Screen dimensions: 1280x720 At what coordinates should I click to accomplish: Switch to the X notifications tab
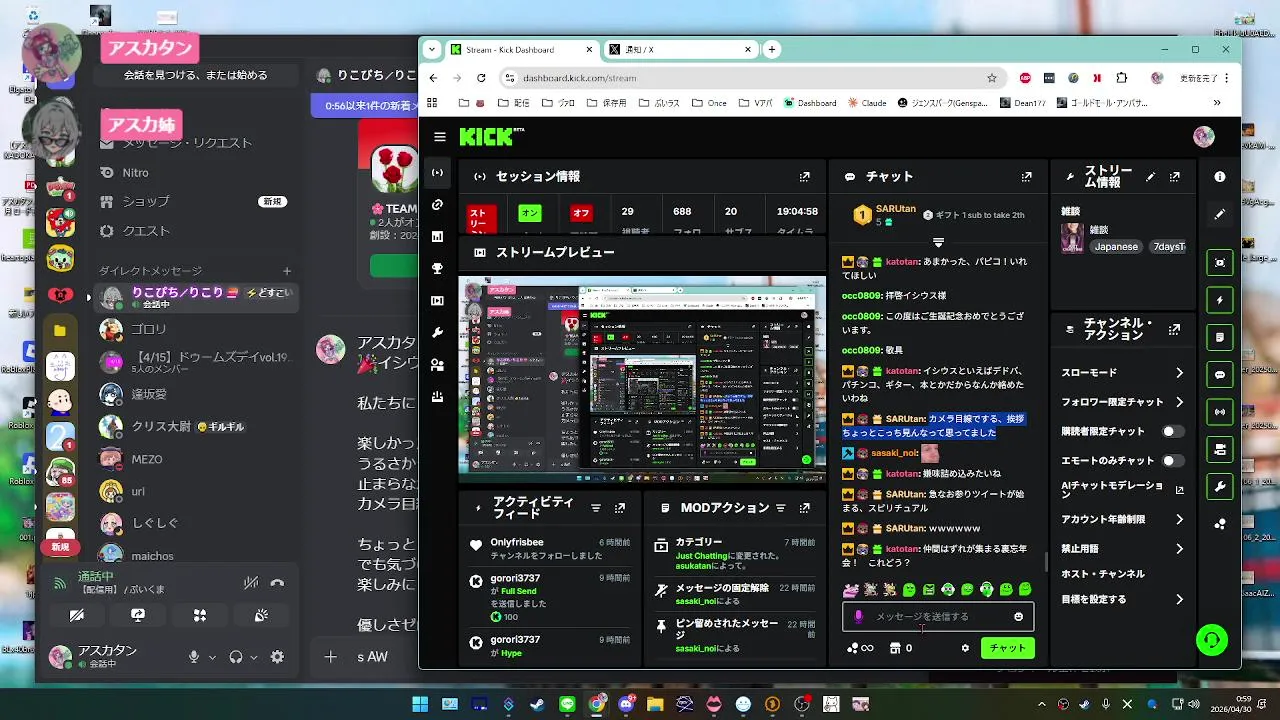[680, 49]
